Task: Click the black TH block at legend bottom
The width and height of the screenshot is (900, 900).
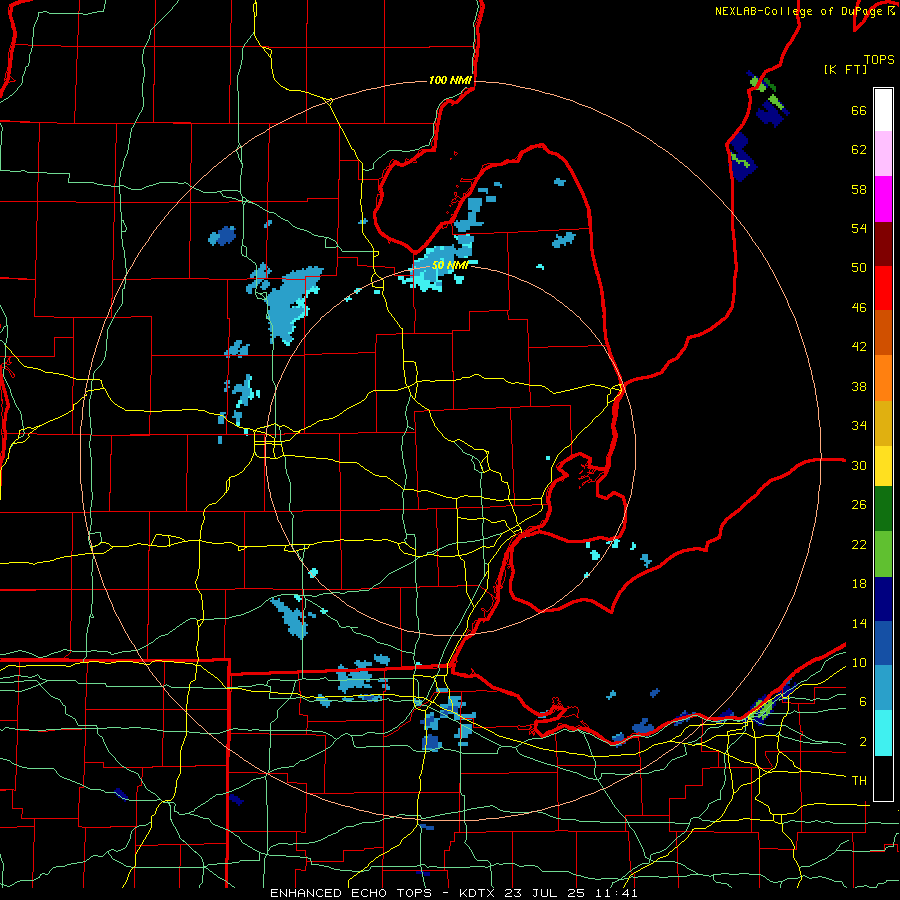Action: coord(883,778)
